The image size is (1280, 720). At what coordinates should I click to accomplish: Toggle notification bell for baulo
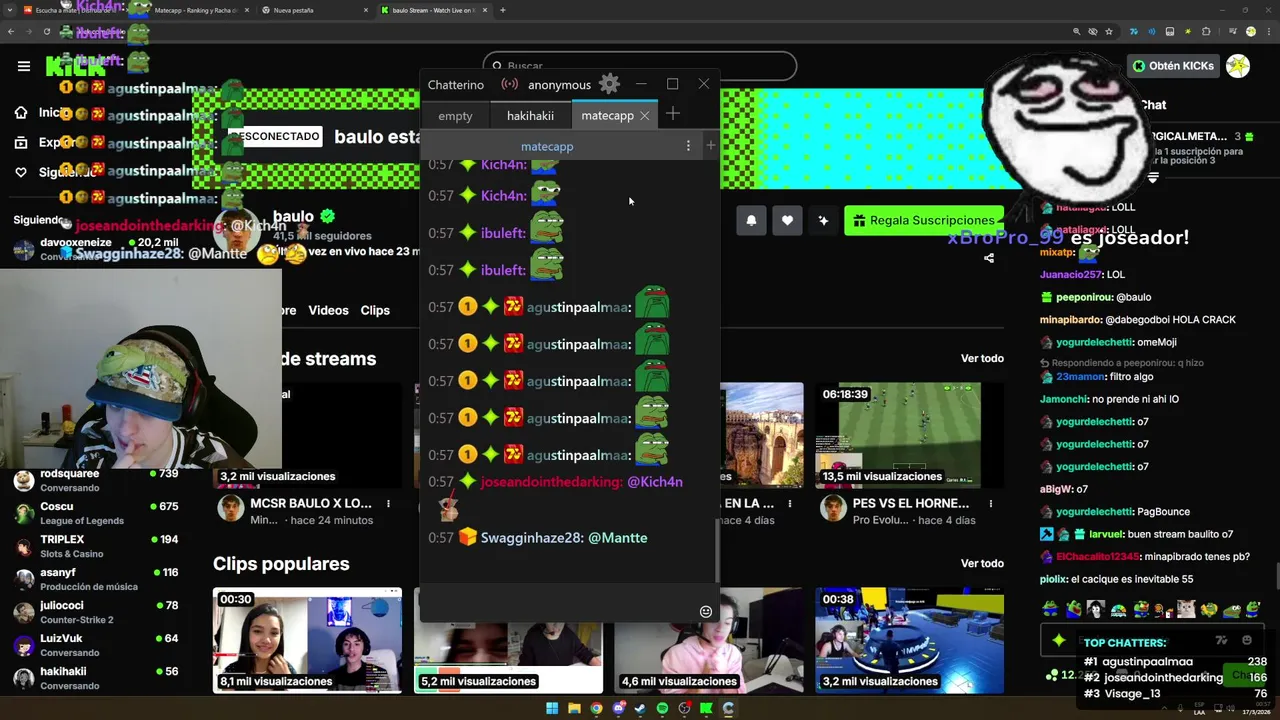pyautogui.click(x=751, y=220)
